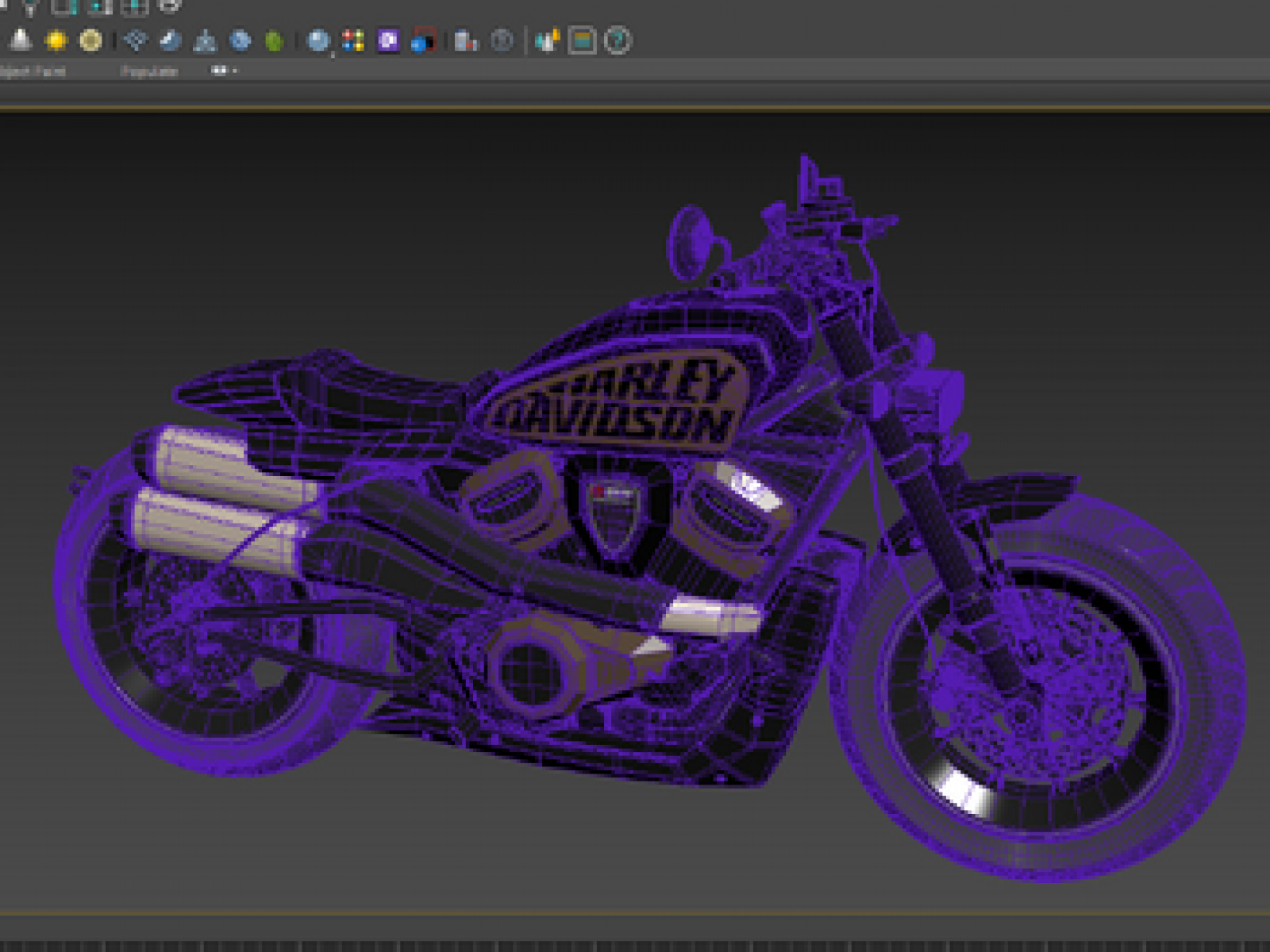Image resolution: width=1270 pixels, height=952 pixels.
Task: Switch to the Populate ribbon tab
Action: [x=149, y=71]
